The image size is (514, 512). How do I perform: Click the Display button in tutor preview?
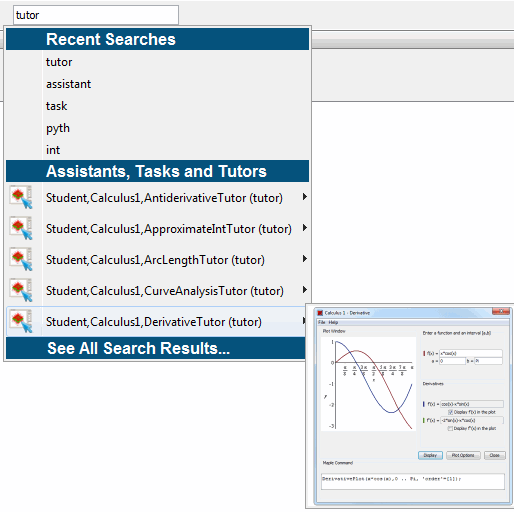coord(430,455)
